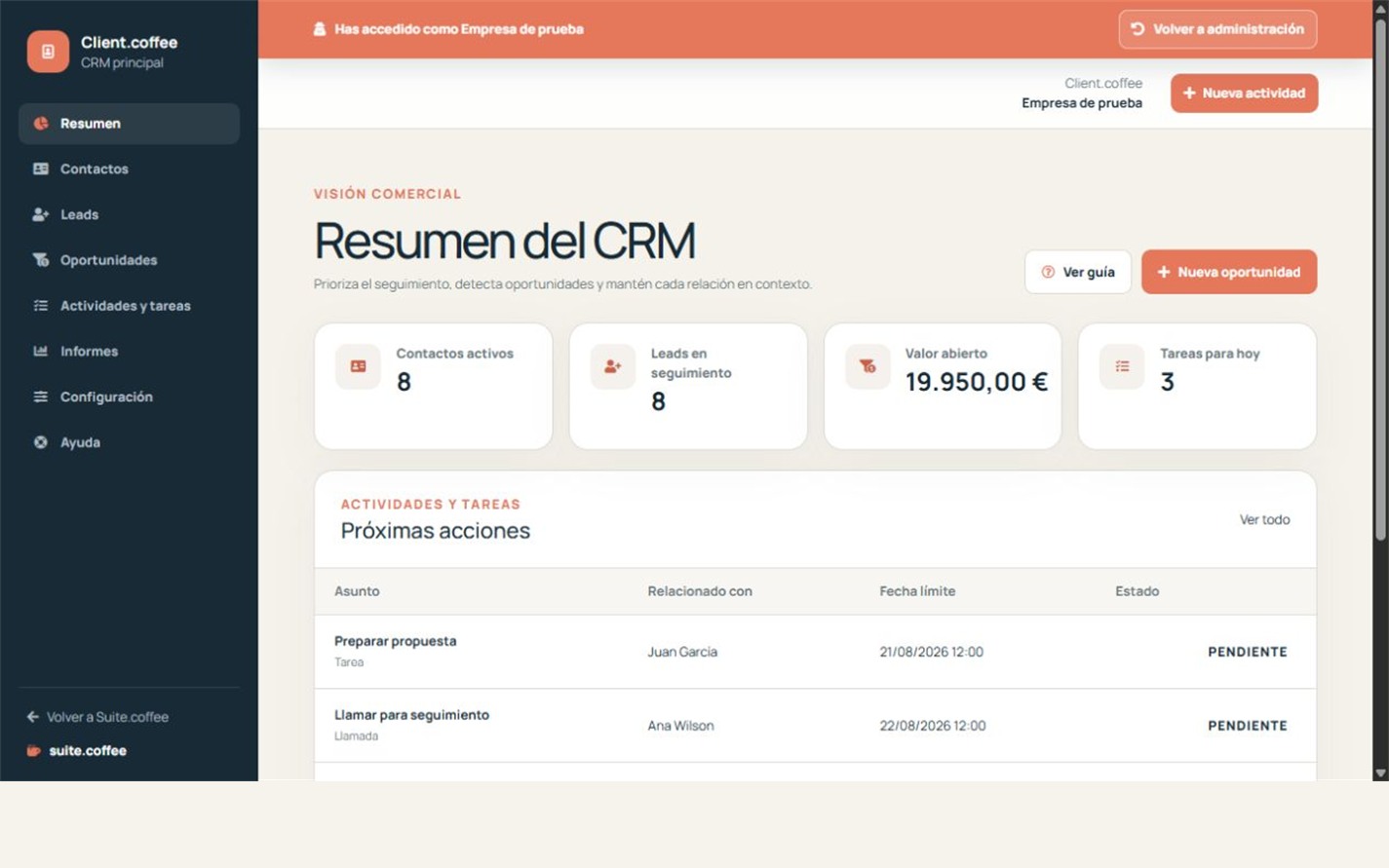Click the Resumen del CRM title

(x=505, y=241)
